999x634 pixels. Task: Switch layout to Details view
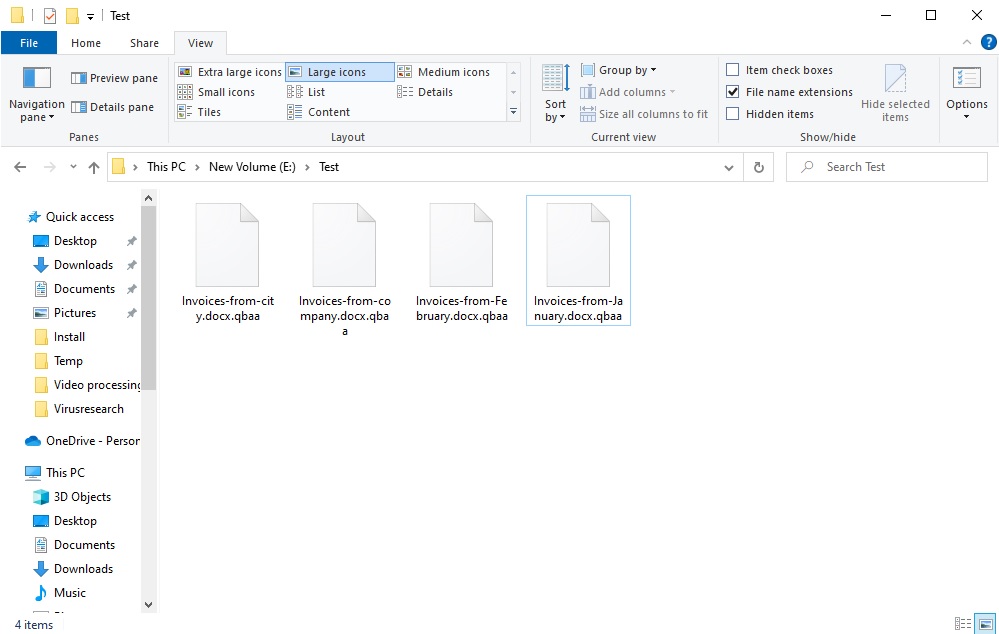(425, 92)
